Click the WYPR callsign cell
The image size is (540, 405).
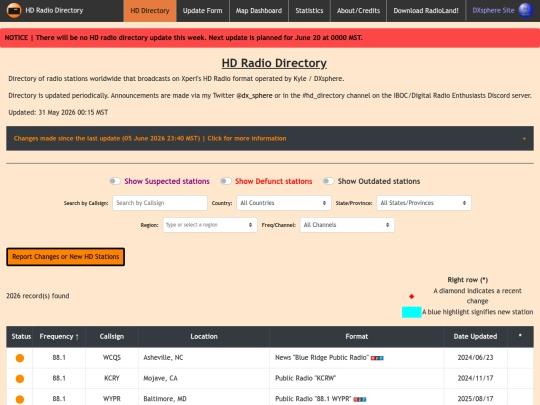(112, 398)
